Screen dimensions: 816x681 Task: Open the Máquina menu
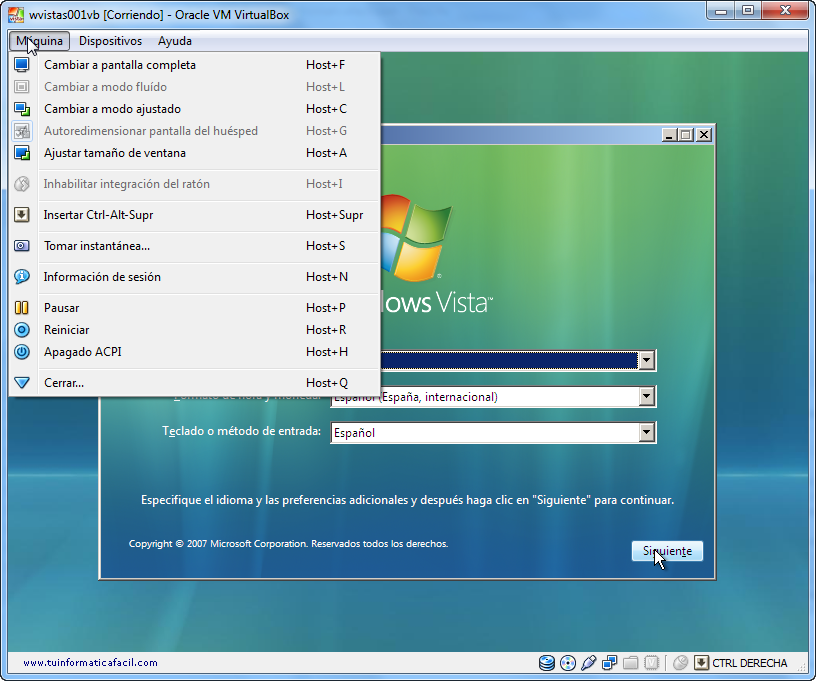click(x=39, y=41)
